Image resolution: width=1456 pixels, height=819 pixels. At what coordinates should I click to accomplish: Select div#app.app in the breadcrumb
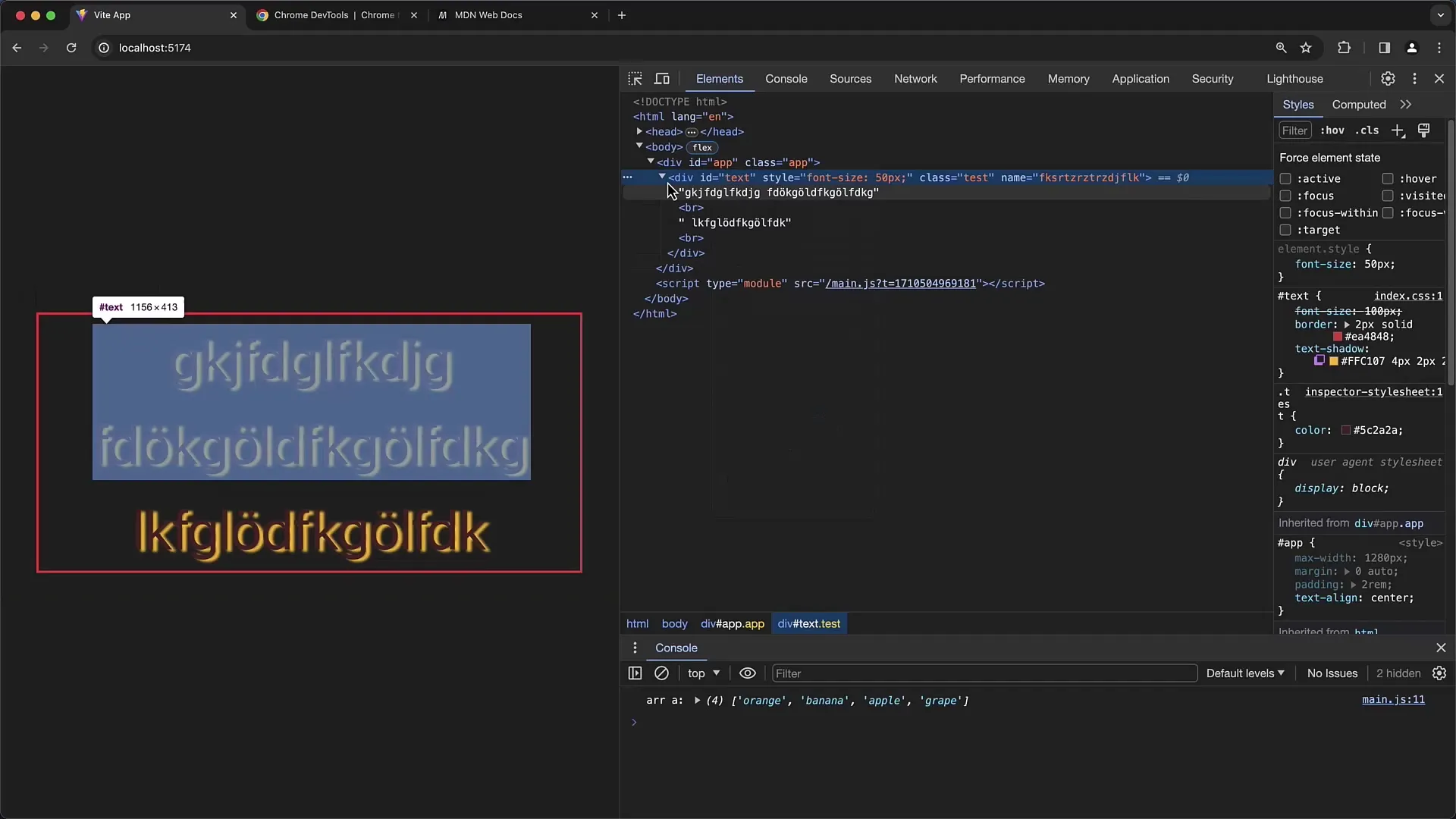(733, 623)
